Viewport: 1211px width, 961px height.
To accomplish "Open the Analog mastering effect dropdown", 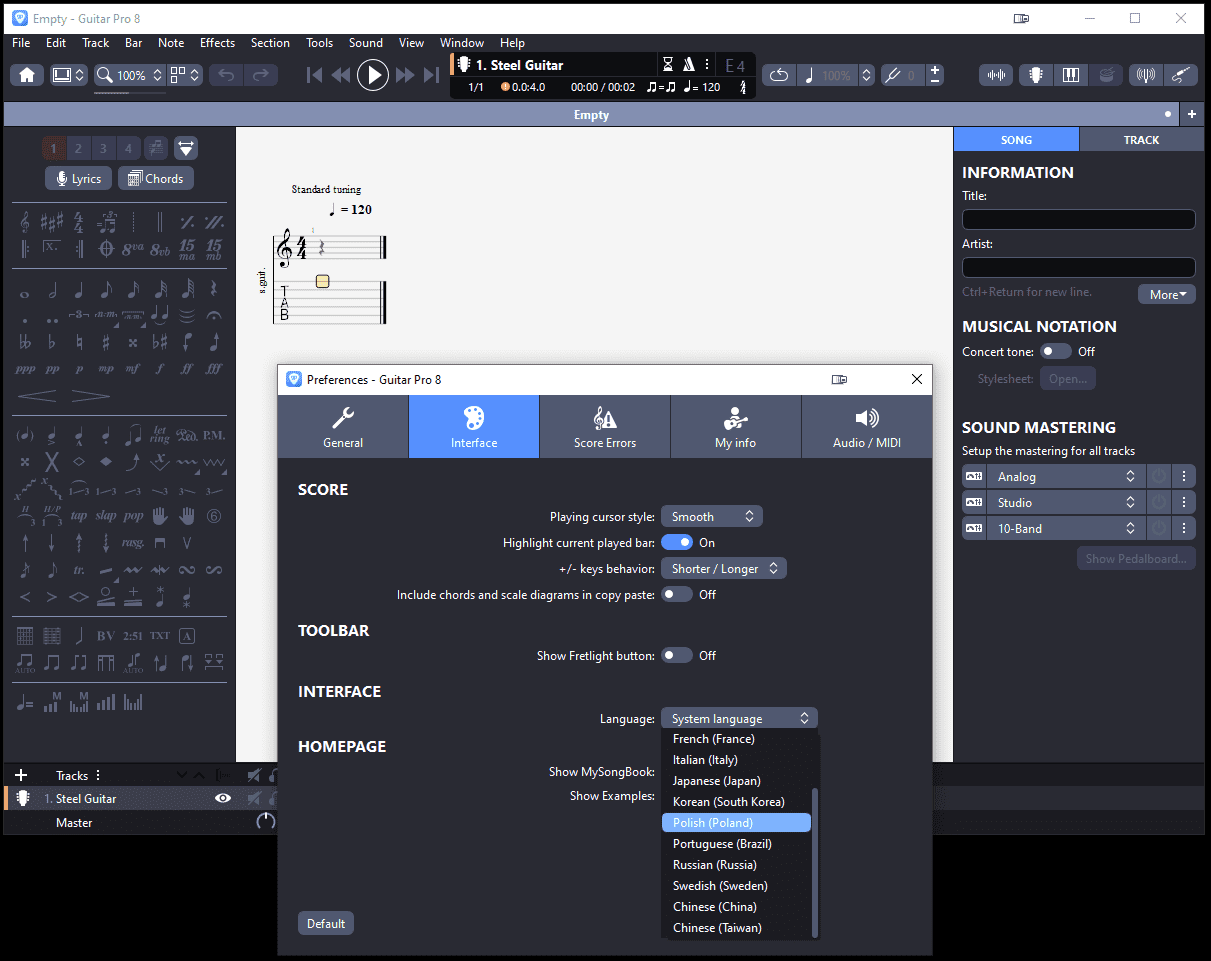I will pos(1064,477).
